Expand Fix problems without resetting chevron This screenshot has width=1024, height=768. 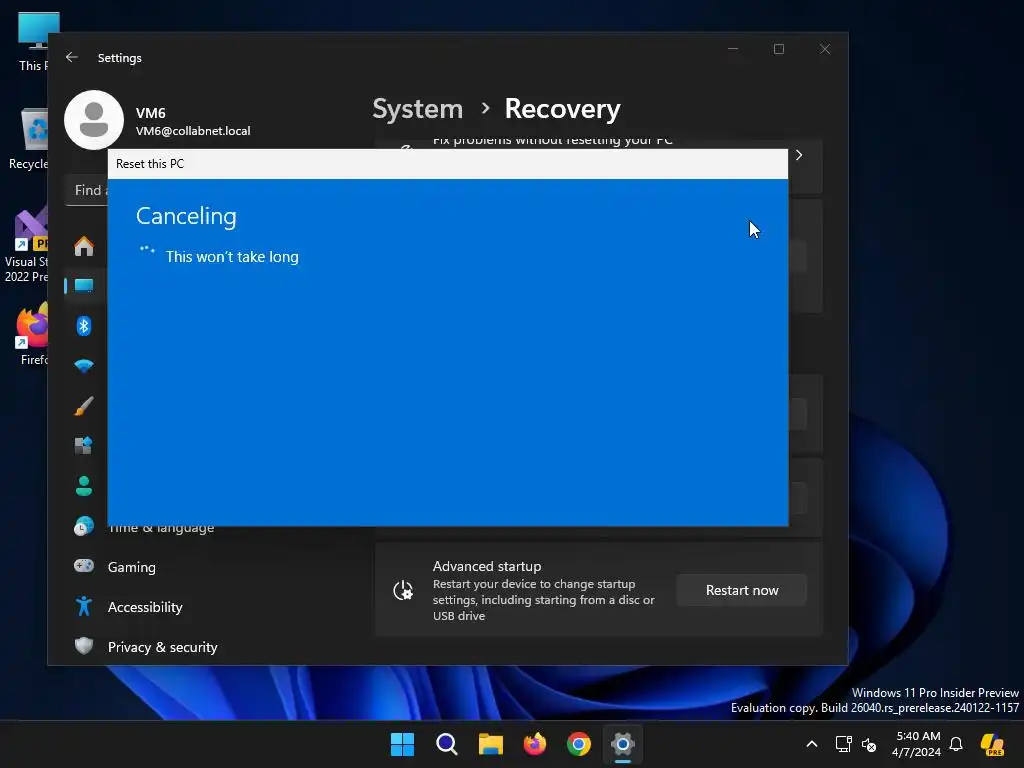point(799,155)
